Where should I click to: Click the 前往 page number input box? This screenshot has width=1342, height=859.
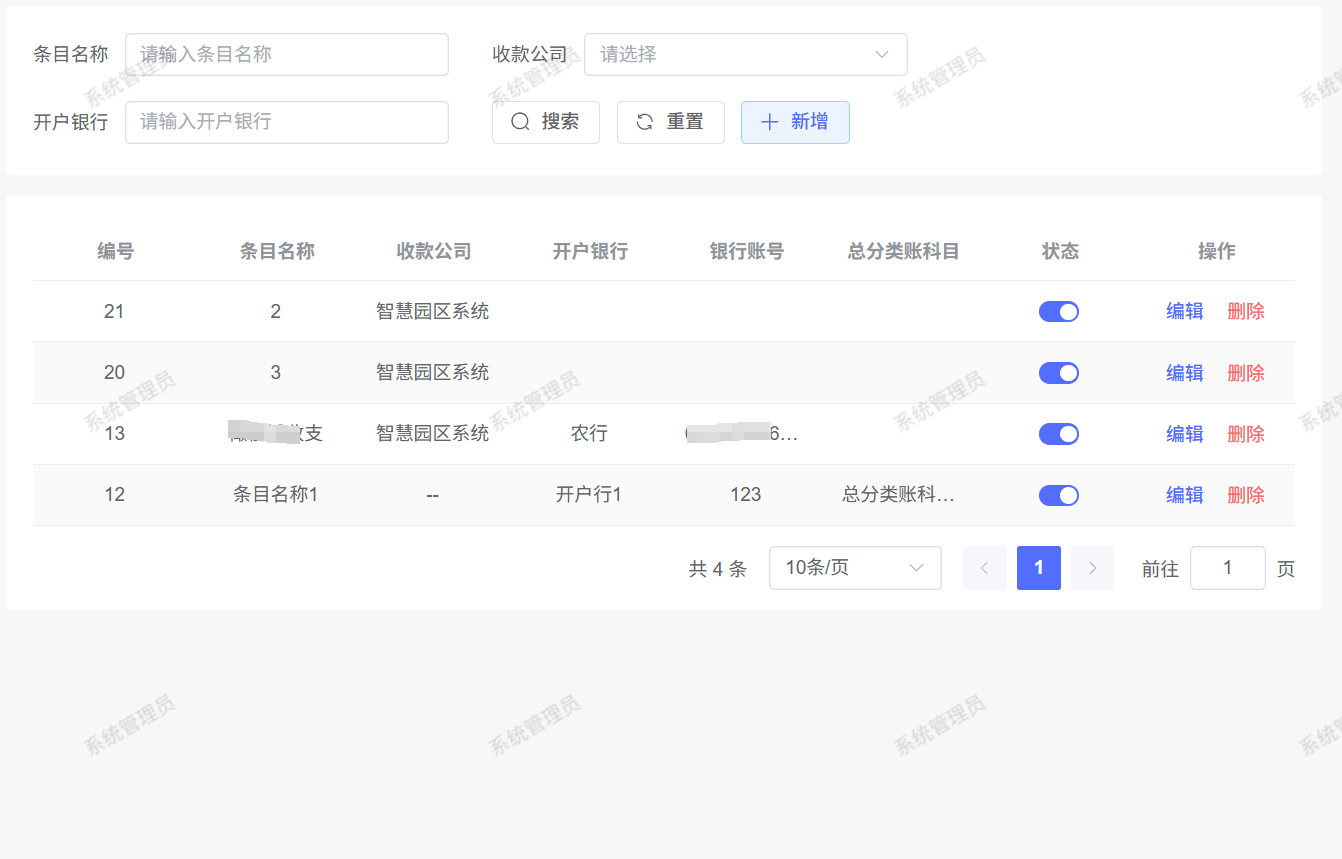point(1227,568)
